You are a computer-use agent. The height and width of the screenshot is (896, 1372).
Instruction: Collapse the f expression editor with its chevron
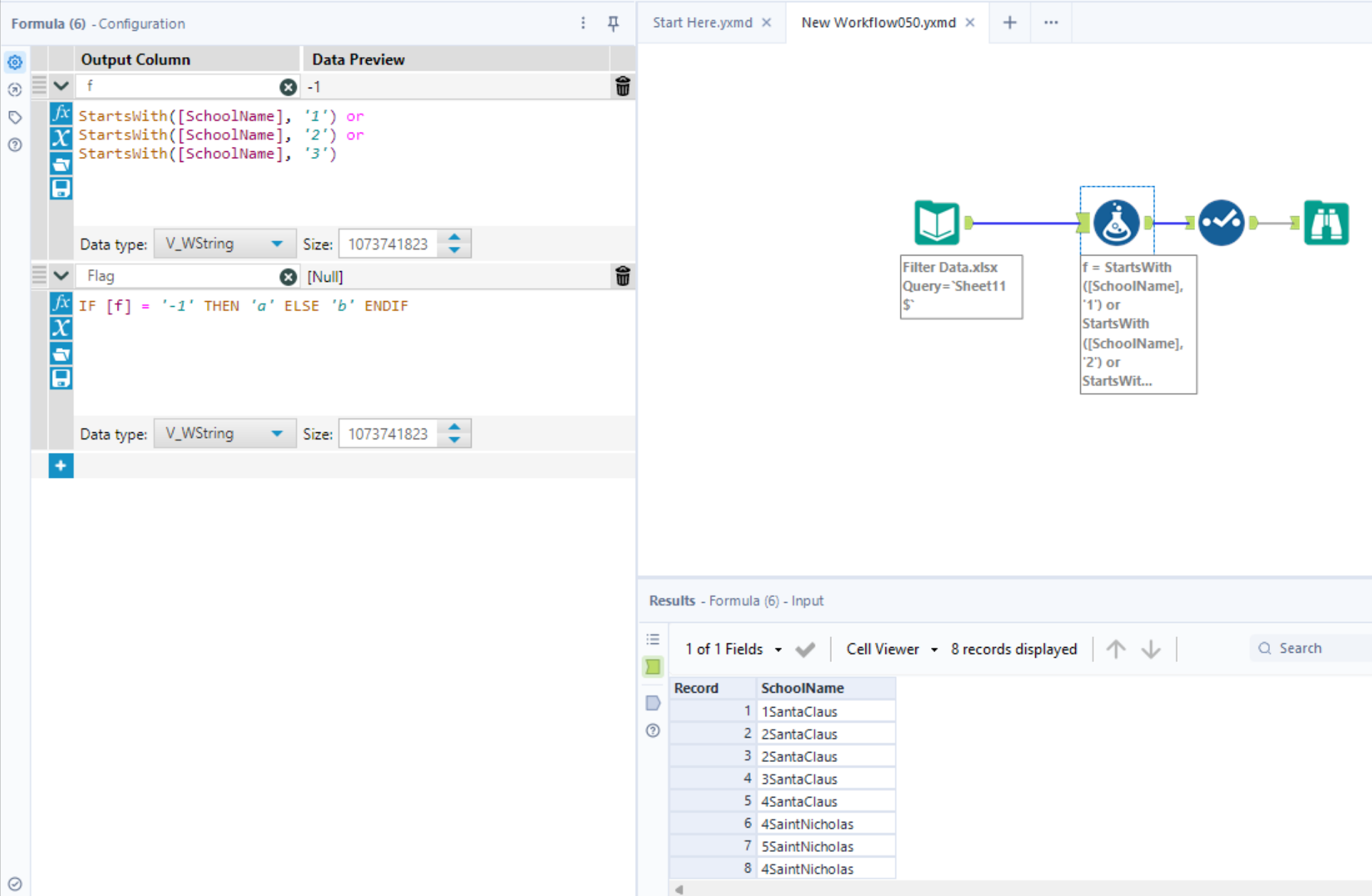click(x=61, y=85)
